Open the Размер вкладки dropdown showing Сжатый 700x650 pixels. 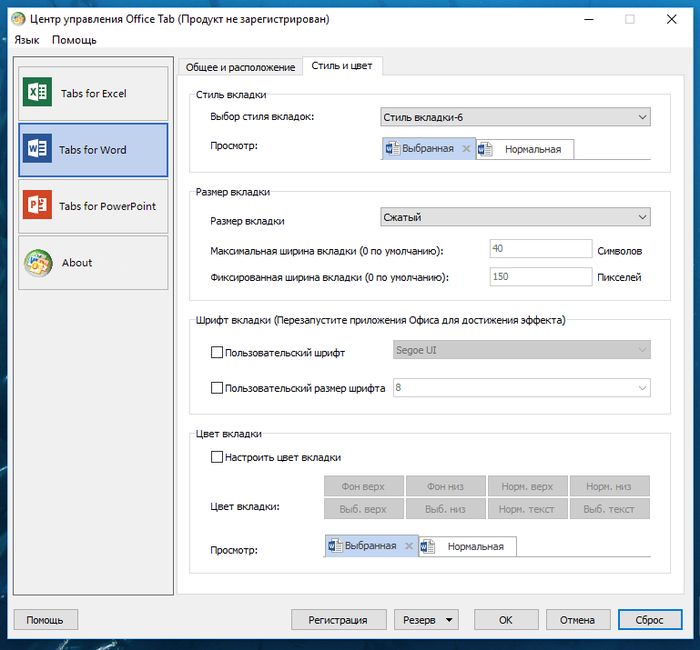point(515,217)
